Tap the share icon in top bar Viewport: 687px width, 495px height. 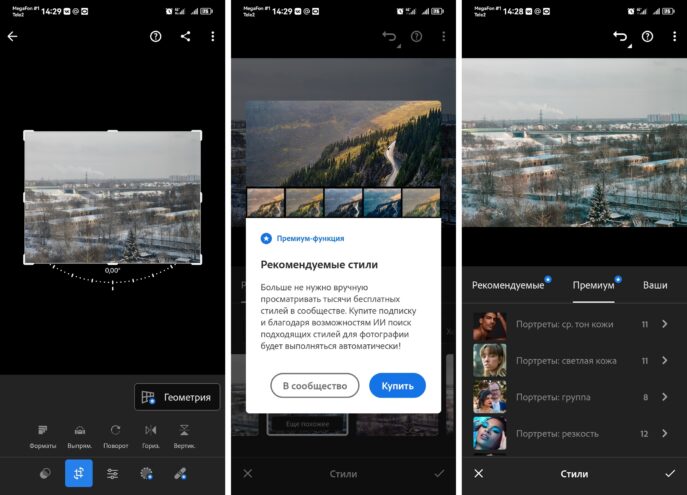(185, 36)
